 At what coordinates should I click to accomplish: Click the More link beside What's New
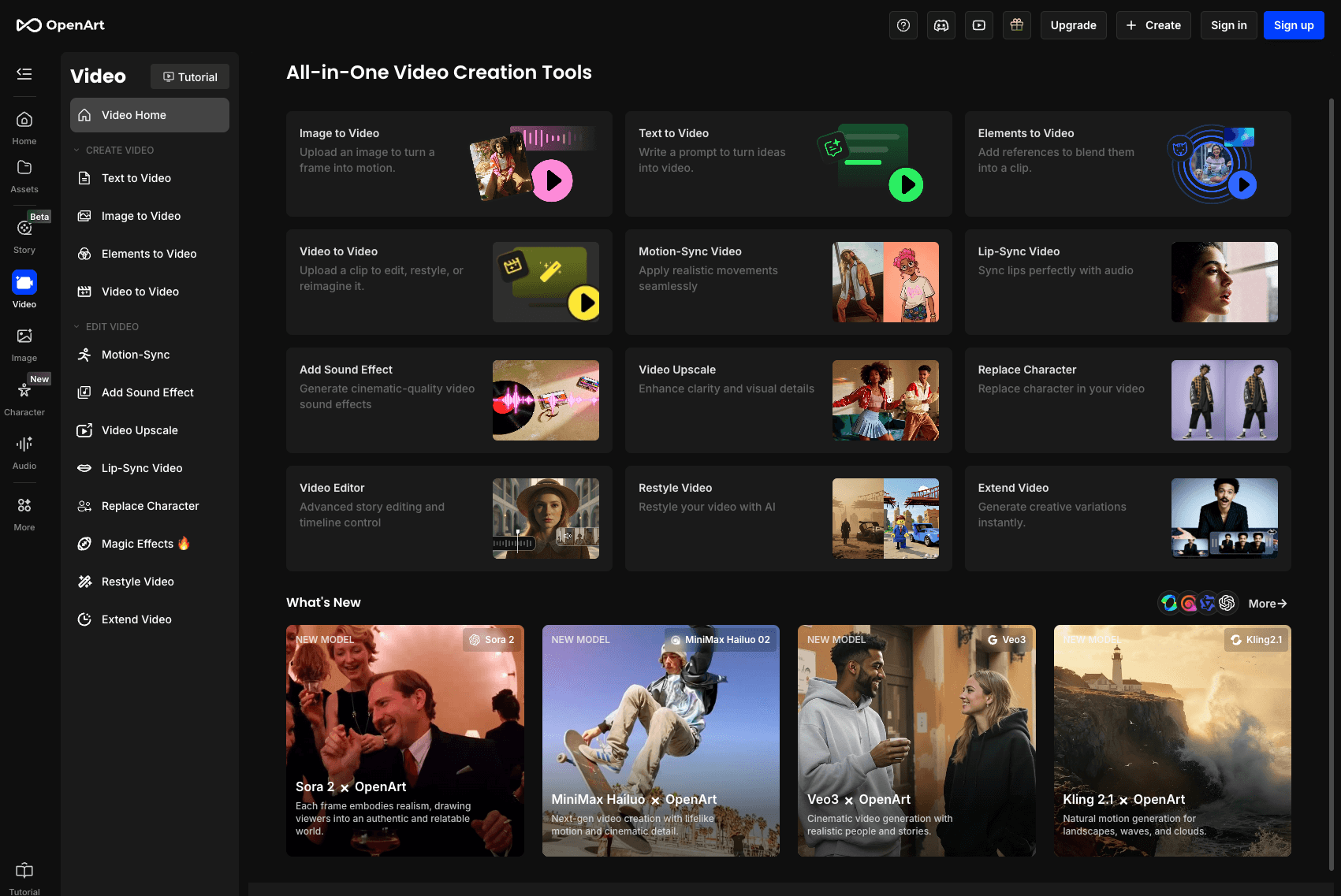click(1267, 604)
